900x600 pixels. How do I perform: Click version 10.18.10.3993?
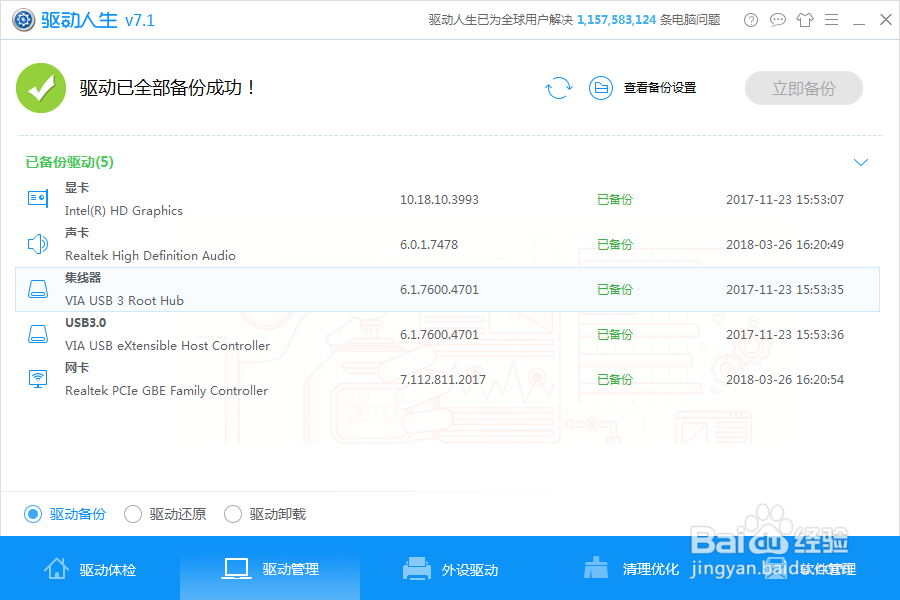(x=439, y=200)
